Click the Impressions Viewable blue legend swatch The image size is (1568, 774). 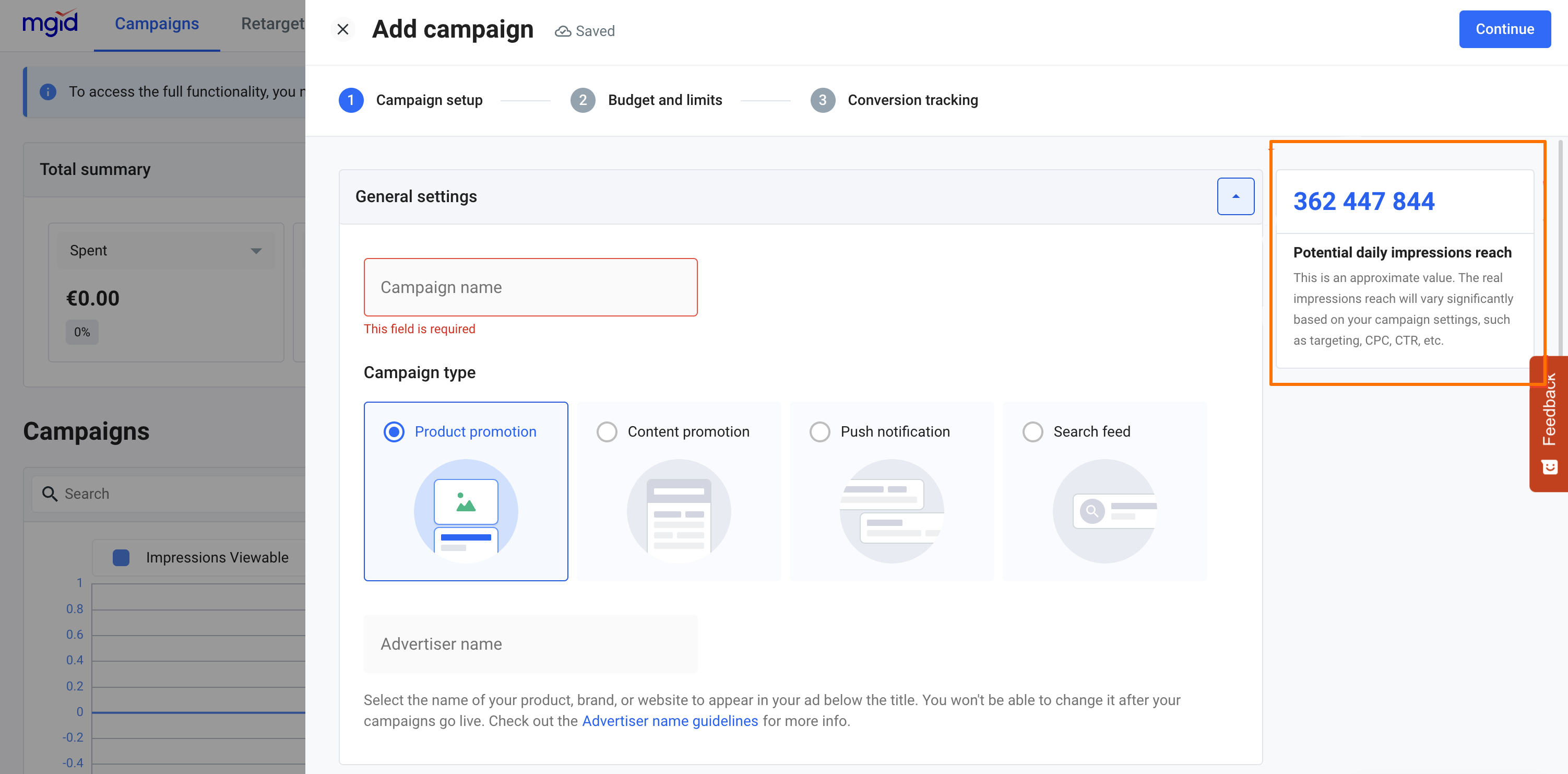point(121,557)
